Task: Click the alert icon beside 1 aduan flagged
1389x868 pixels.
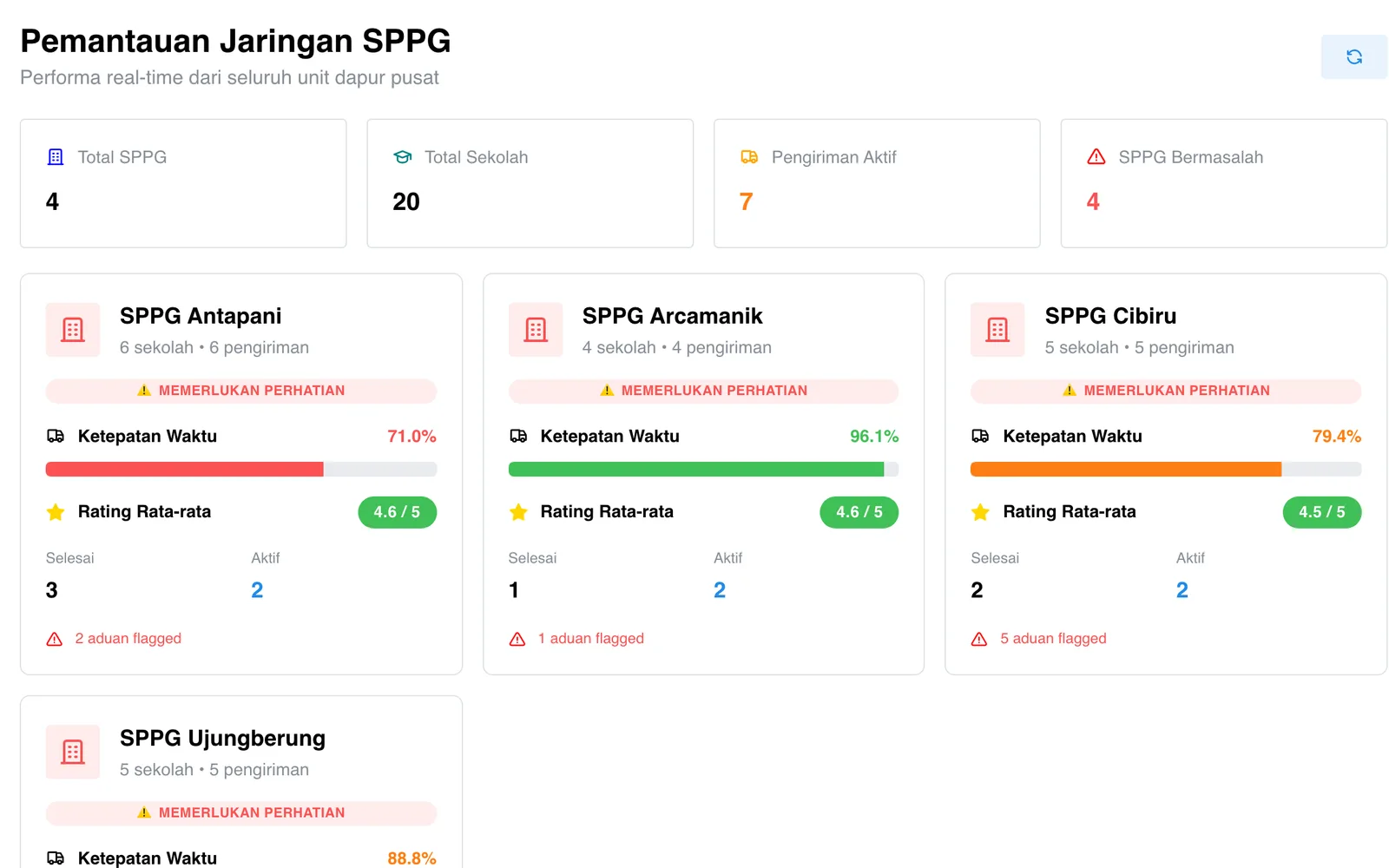Action: (517, 639)
